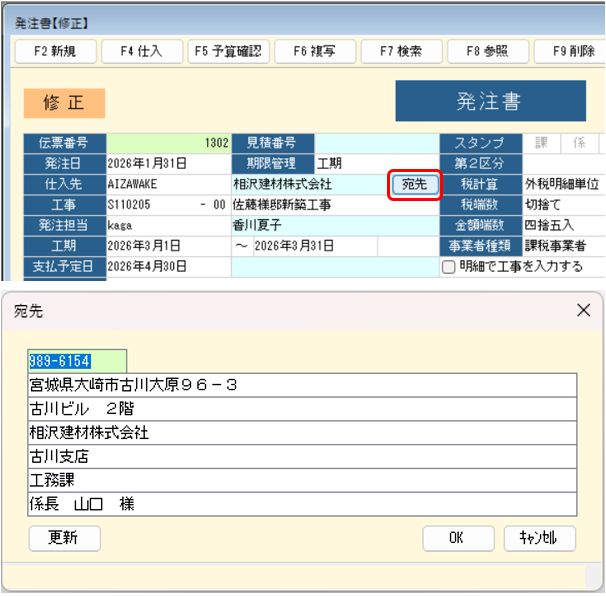Click the empty 見積番号 field

pyautogui.click(x=376, y=143)
